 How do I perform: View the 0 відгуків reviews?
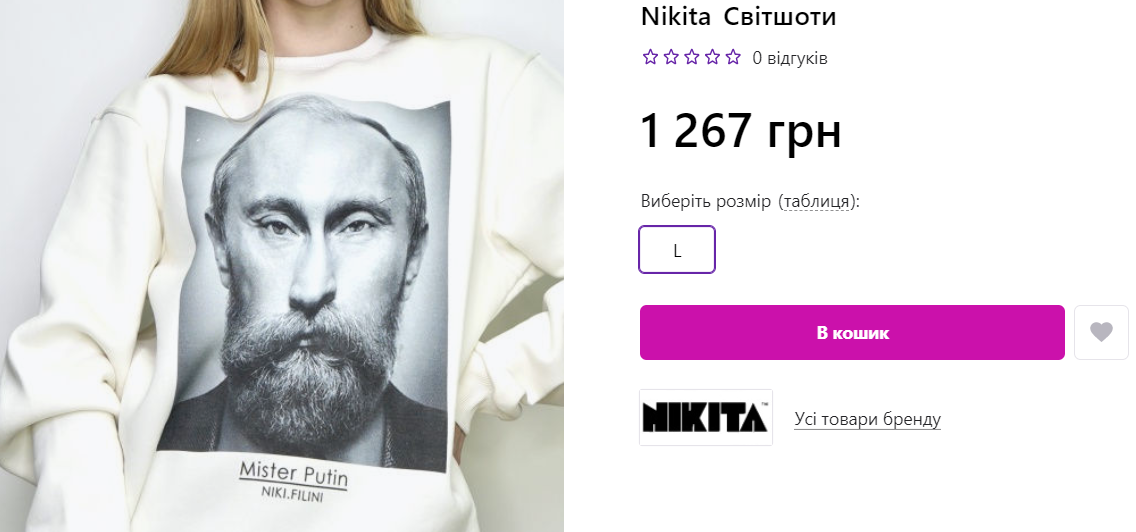point(790,58)
